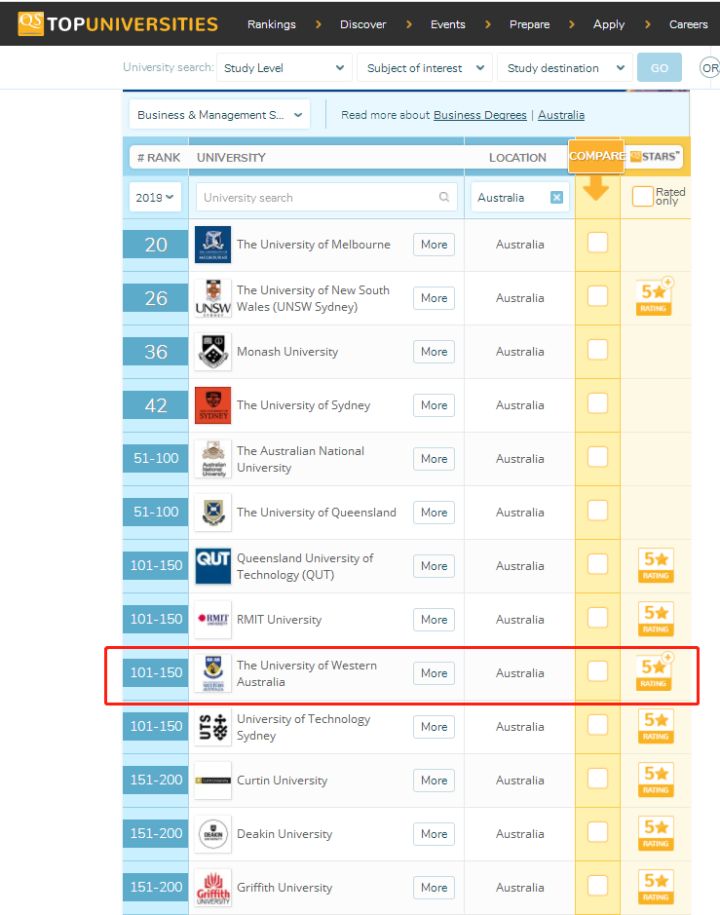Click the Deakin University name text
Viewport: 720px width, 915px height.
coord(284,834)
